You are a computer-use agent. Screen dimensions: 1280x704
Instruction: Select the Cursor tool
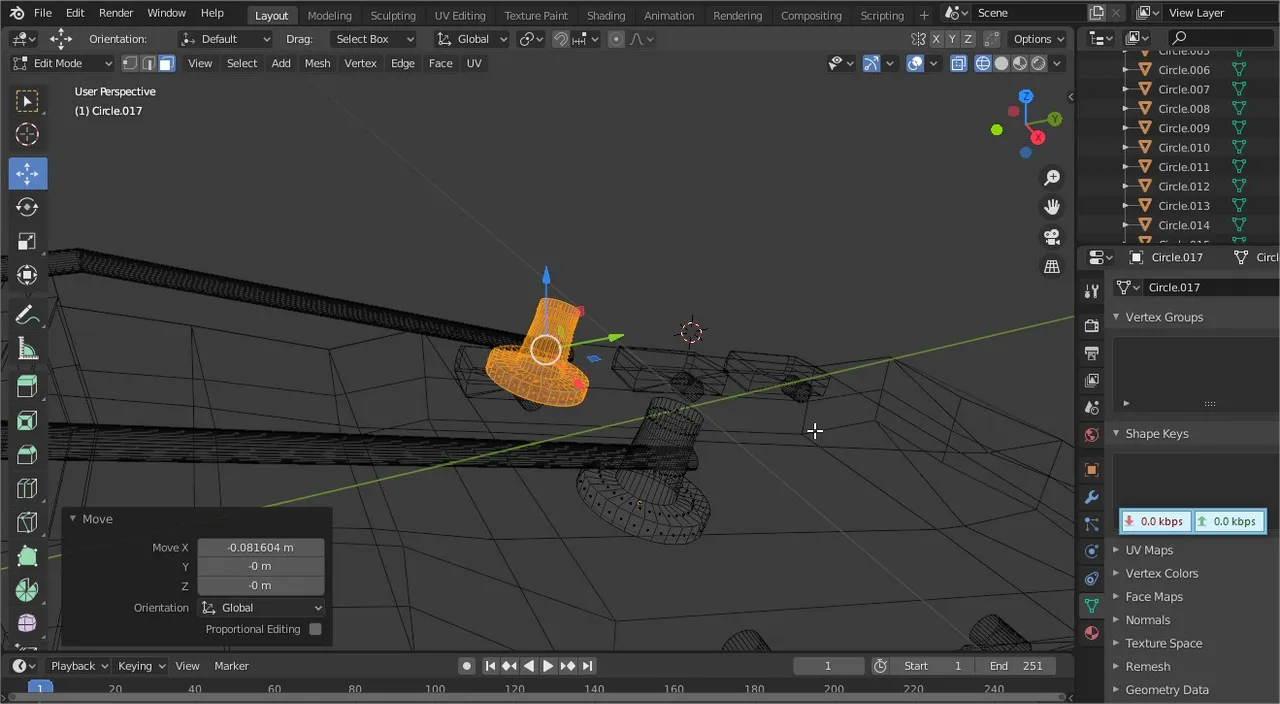[27, 135]
